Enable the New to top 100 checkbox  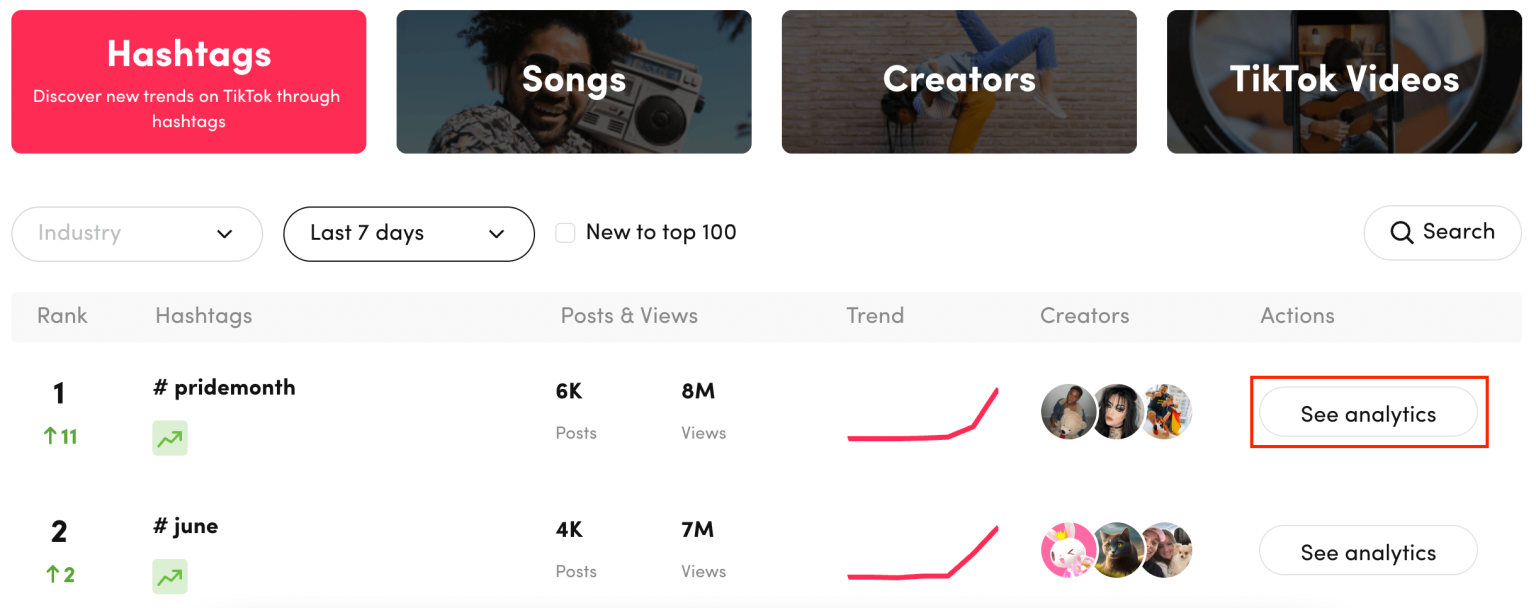[565, 232]
